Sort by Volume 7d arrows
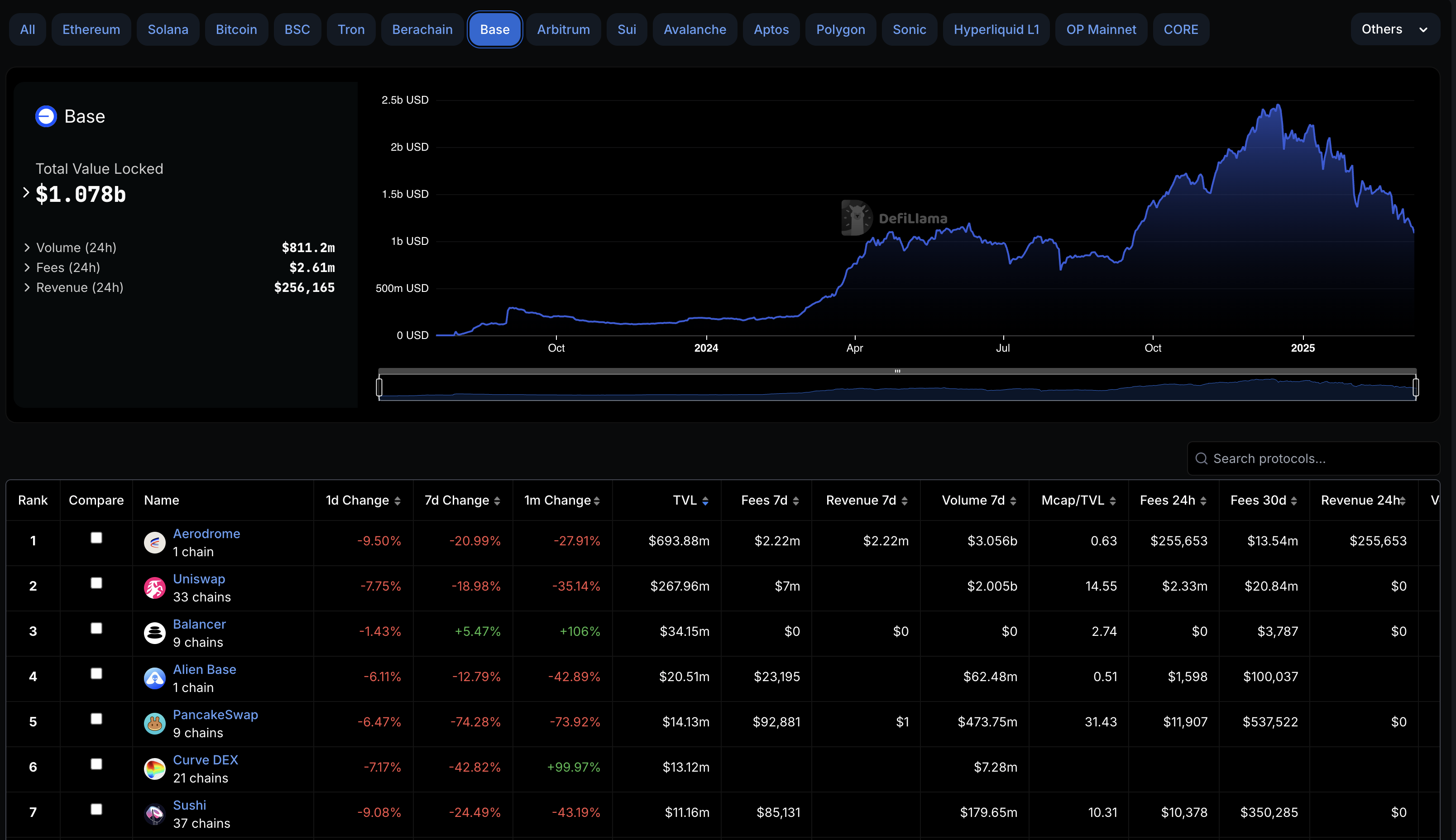This screenshot has width=1456, height=840. pos(1013,501)
